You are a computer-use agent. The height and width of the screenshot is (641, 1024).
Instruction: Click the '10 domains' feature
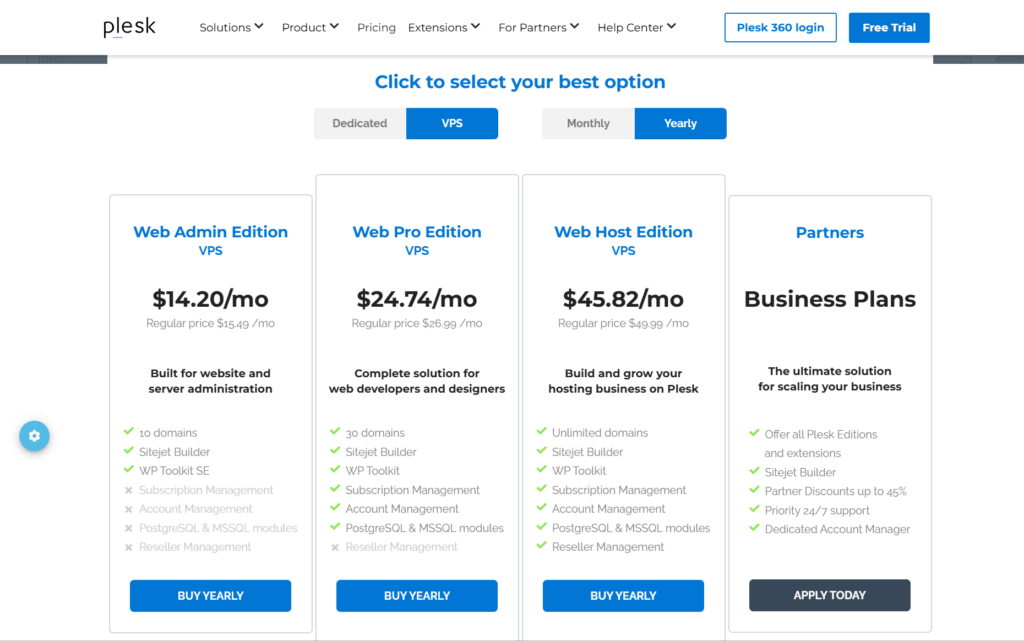click(x=168, y=433)
